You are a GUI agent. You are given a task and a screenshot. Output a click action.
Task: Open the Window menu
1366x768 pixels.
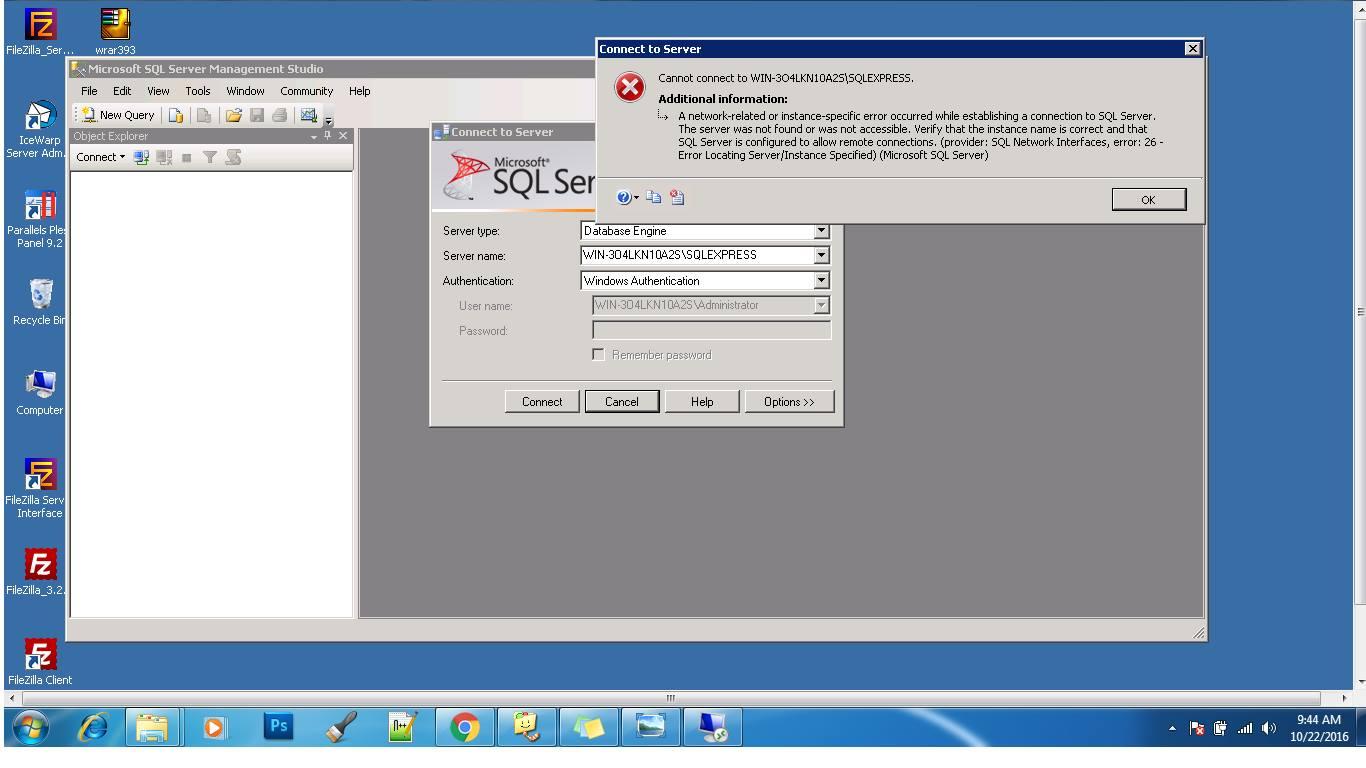(245, 91)
